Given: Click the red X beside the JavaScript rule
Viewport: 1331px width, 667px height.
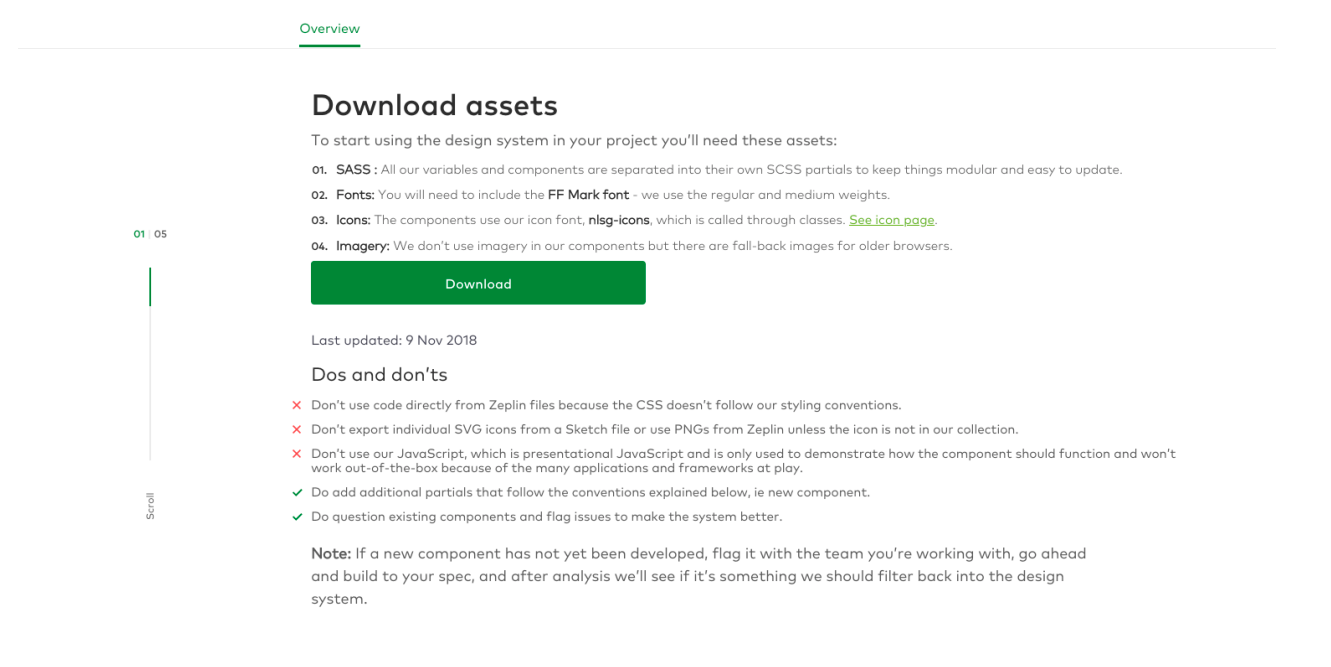Looking at the screenshot, I should pyautogui.click(x=297, y=453).
